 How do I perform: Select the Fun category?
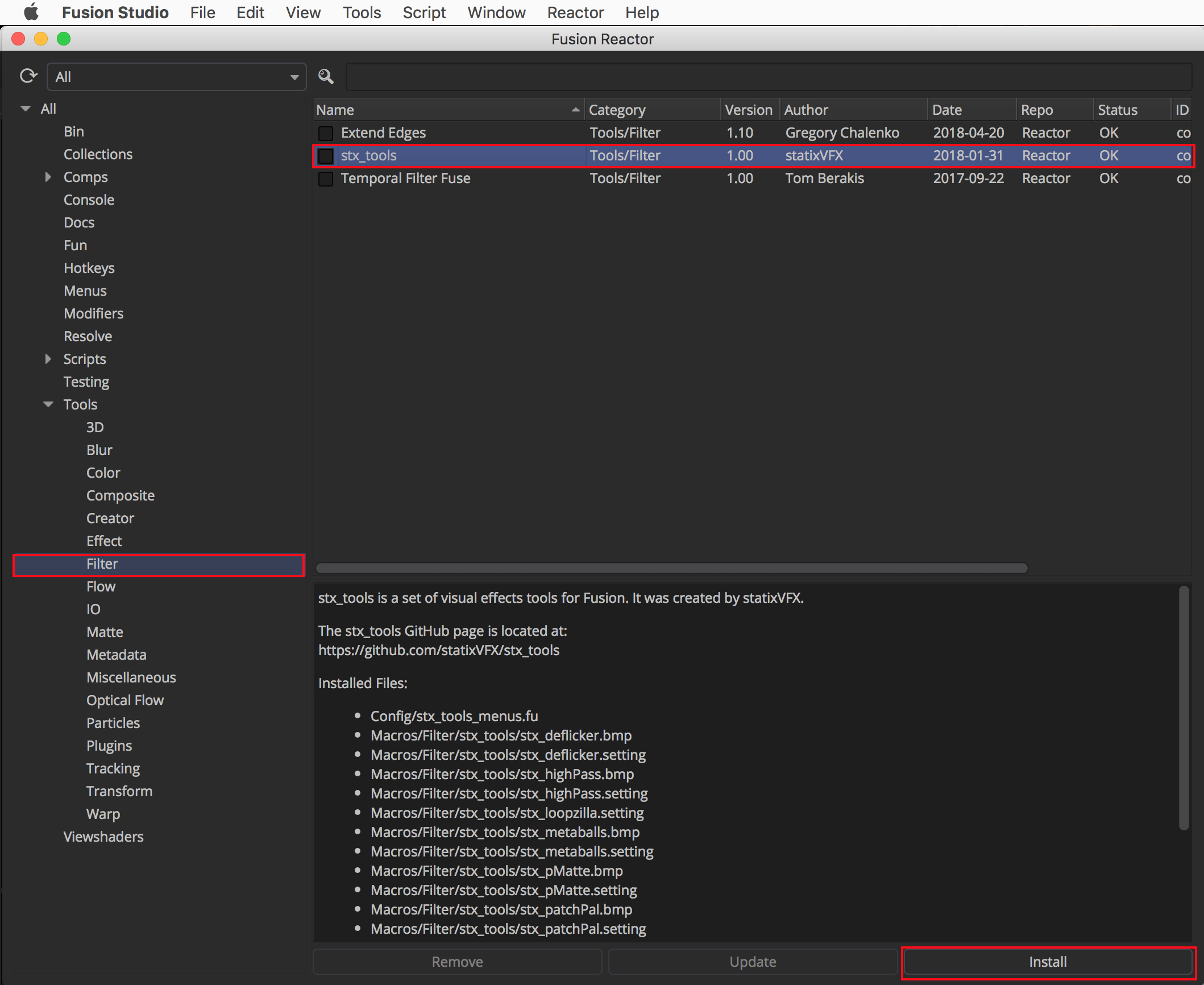click(75, 245)
